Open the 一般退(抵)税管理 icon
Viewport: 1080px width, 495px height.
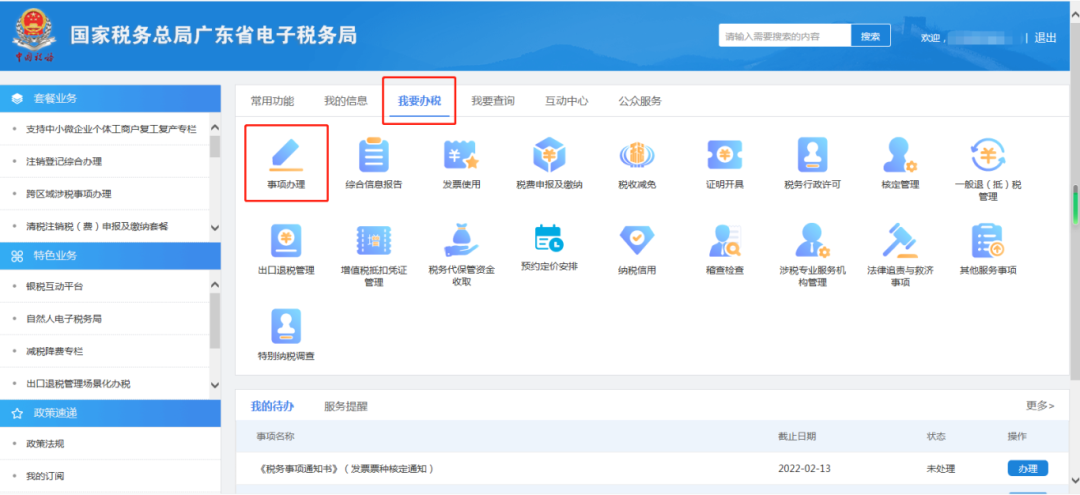(988, 154)
